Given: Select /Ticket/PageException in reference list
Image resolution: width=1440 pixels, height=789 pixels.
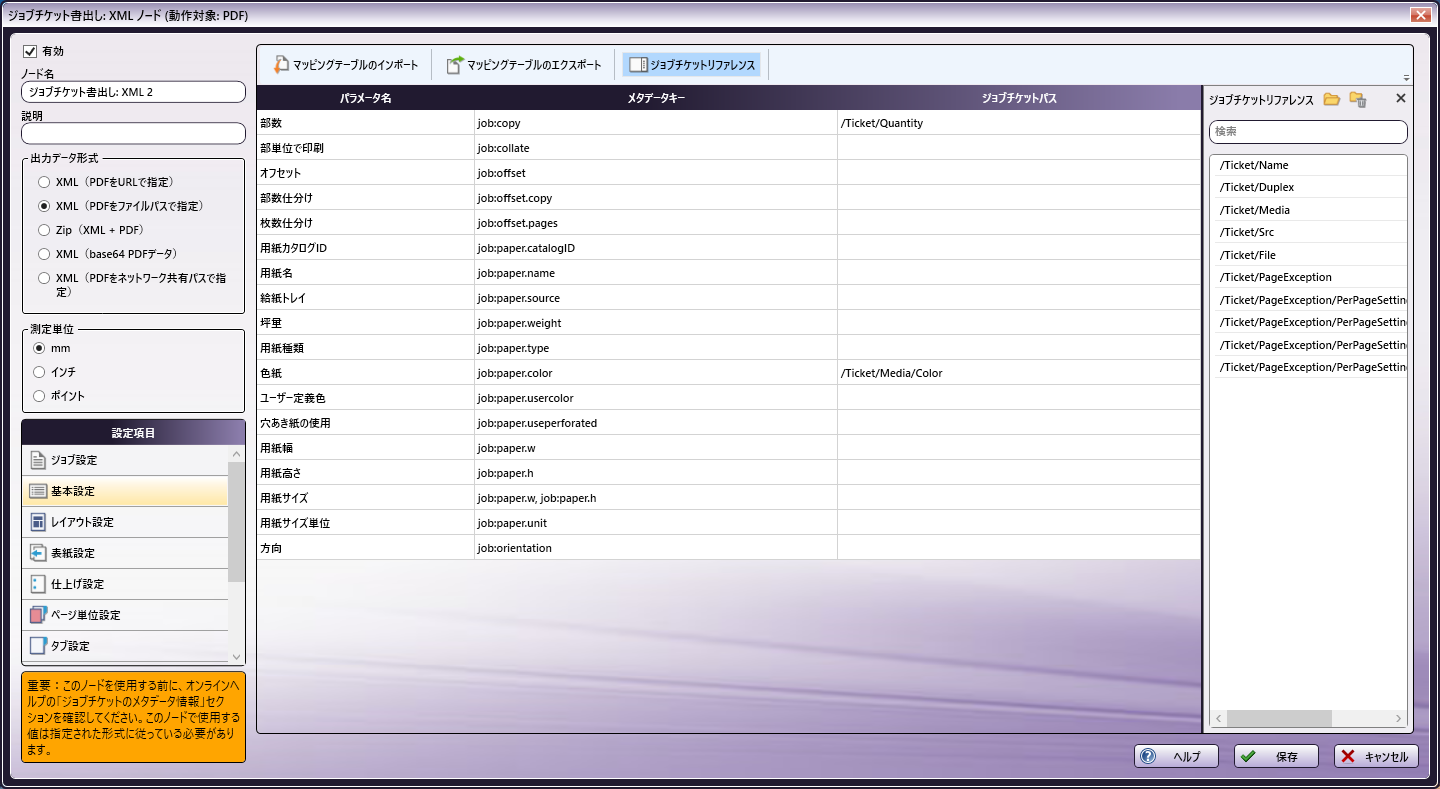Looking at the screenshot, I should (x=1308, y=277).
